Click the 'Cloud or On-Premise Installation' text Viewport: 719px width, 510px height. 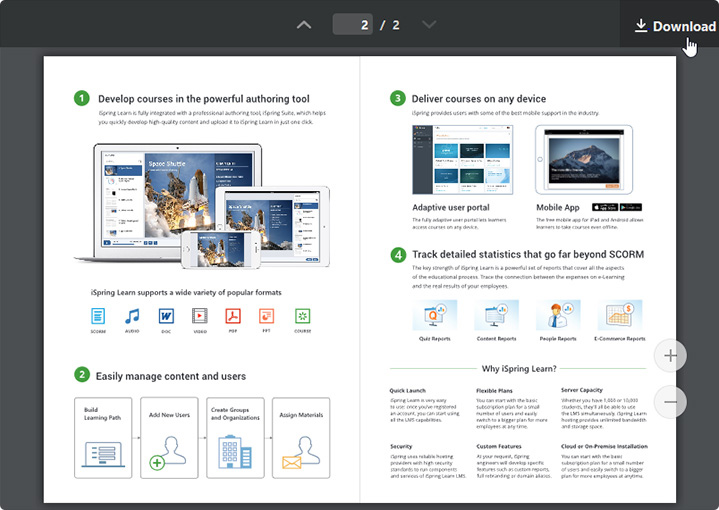coord(604,446)
